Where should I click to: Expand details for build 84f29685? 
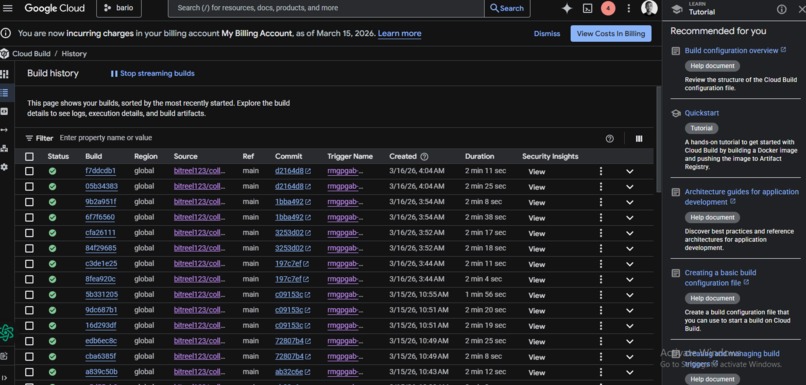tap(630, 249)
